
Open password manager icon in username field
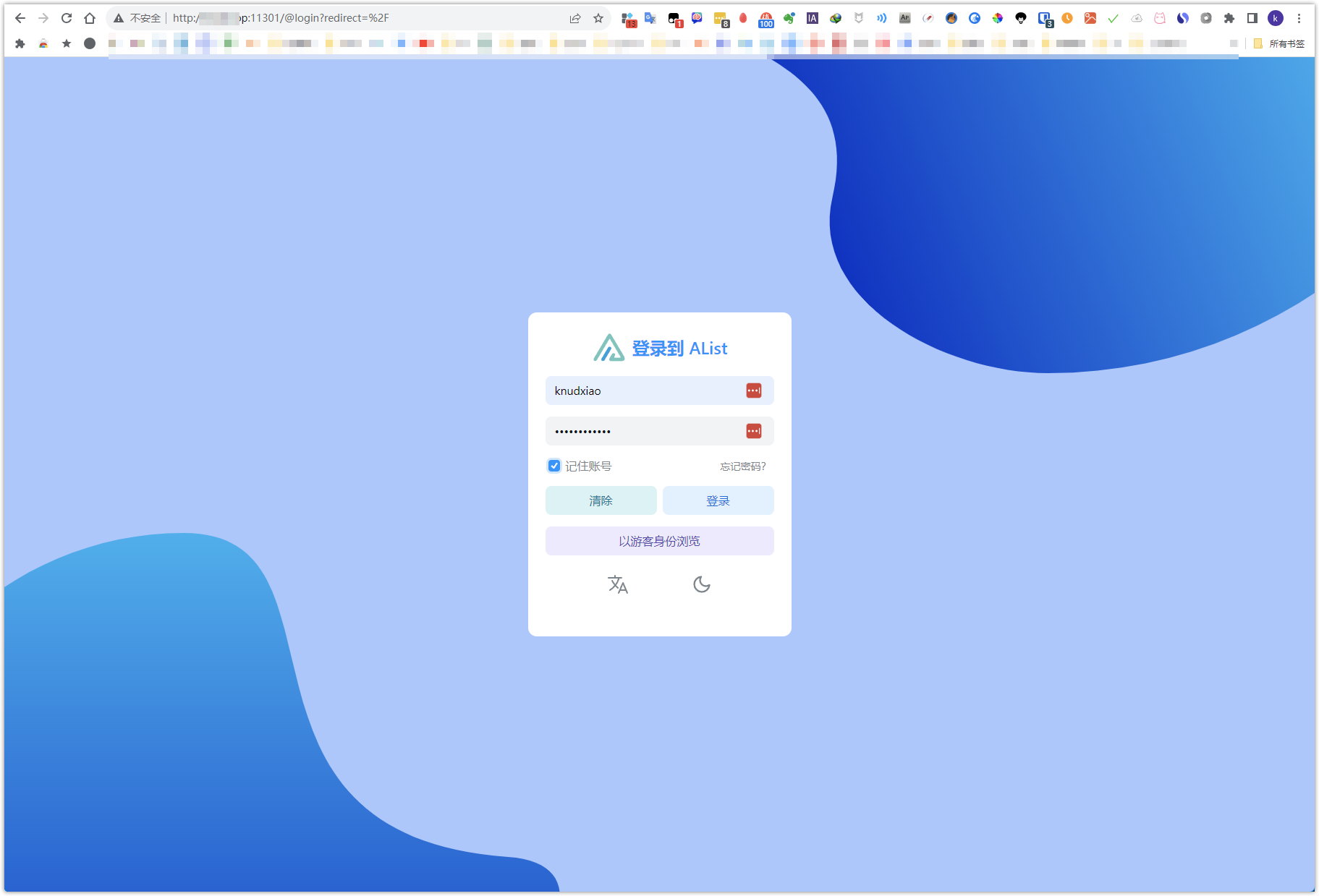point(754,391)
